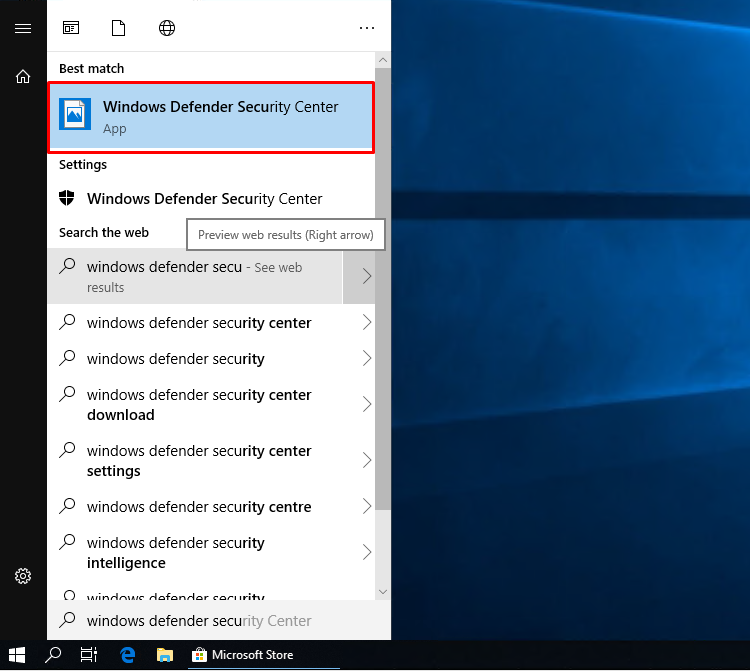
Task: Preview web results arrow for 'windows defender secu'
Action: pyautogui.click(x=359, y=276)
